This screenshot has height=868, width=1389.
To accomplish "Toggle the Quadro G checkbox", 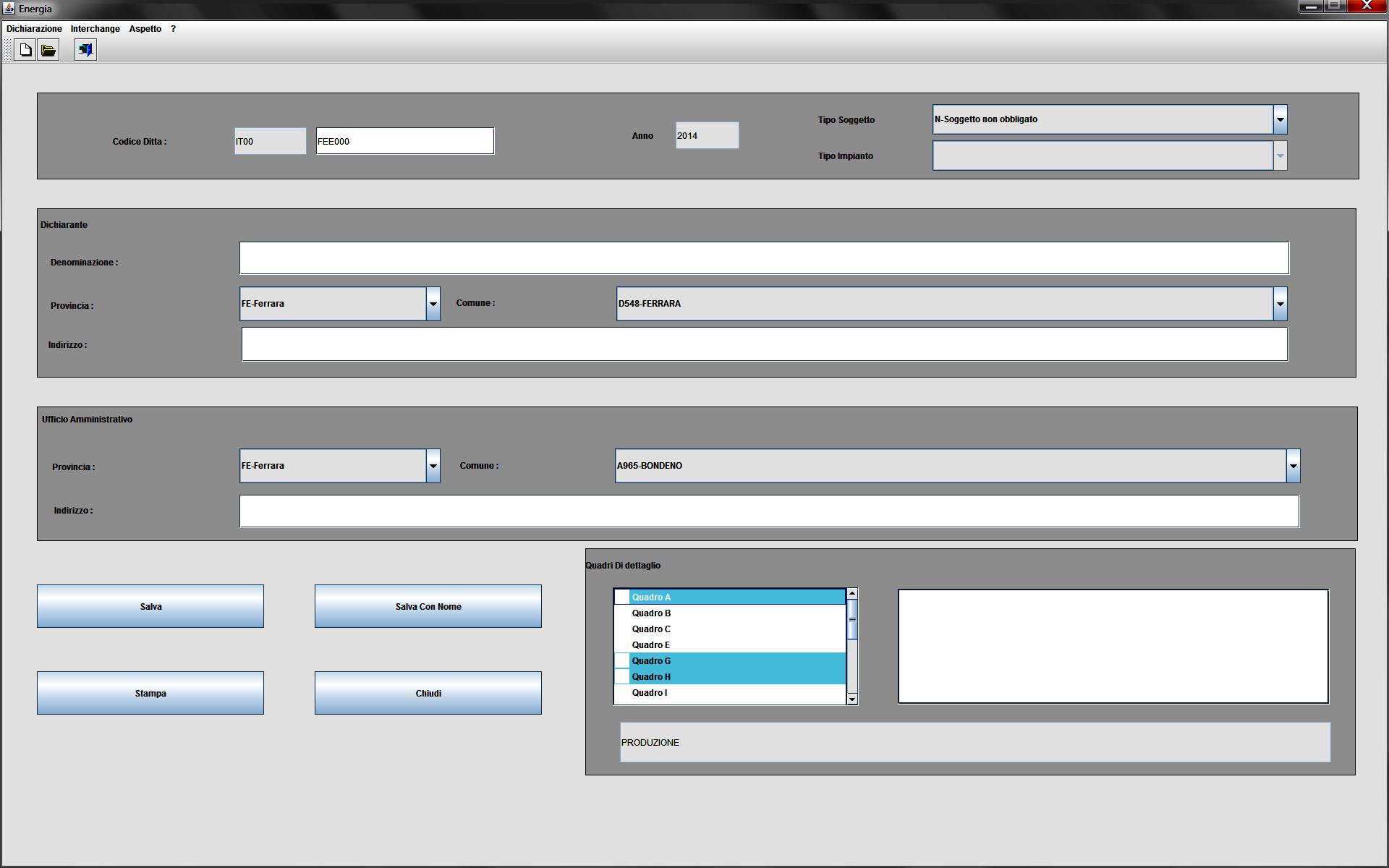I will pos(621,661).
